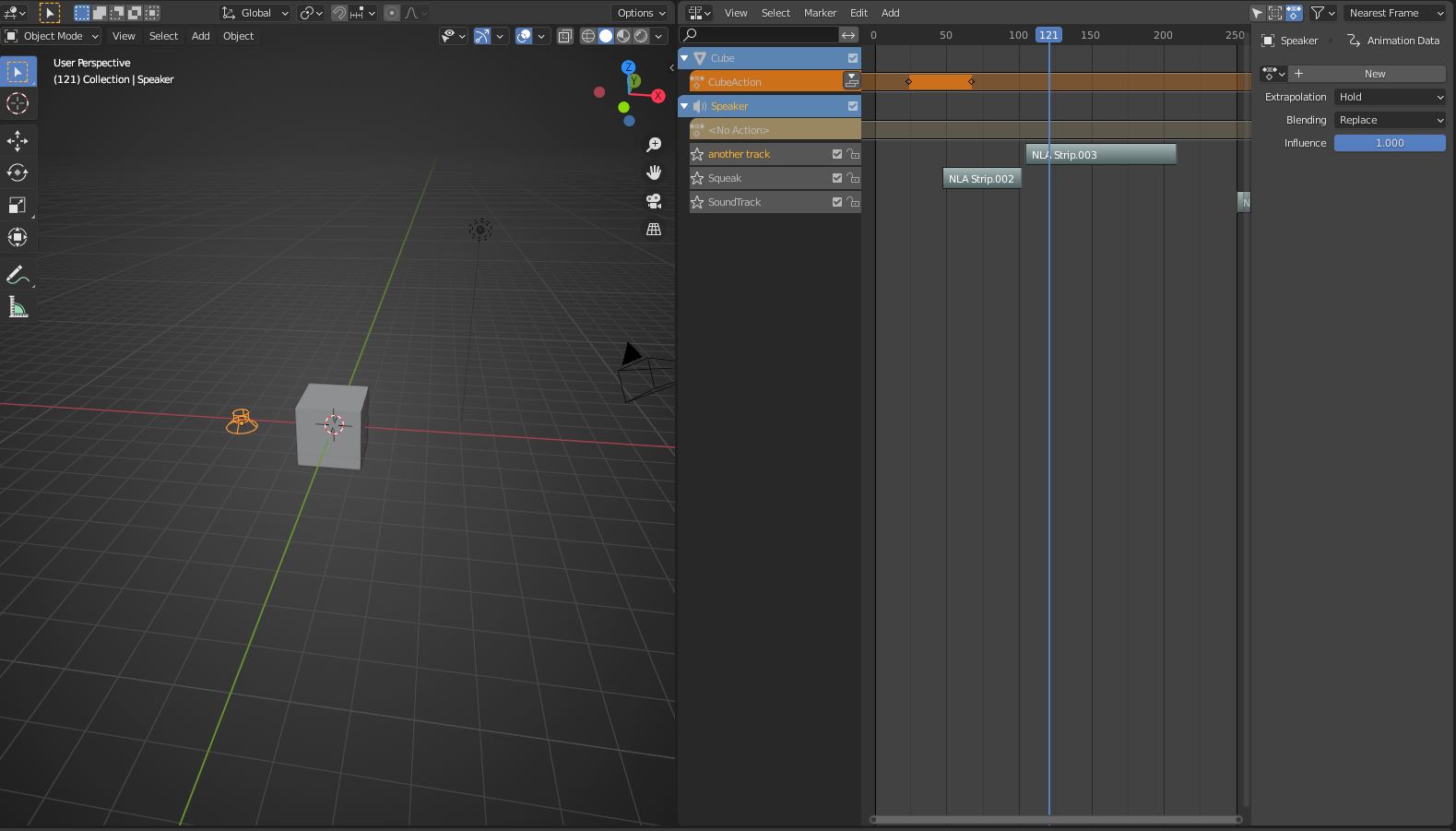Screen dimensions: 1456x831
Task: Collapse the Cube channel group
Action: [x=684, y=58]
